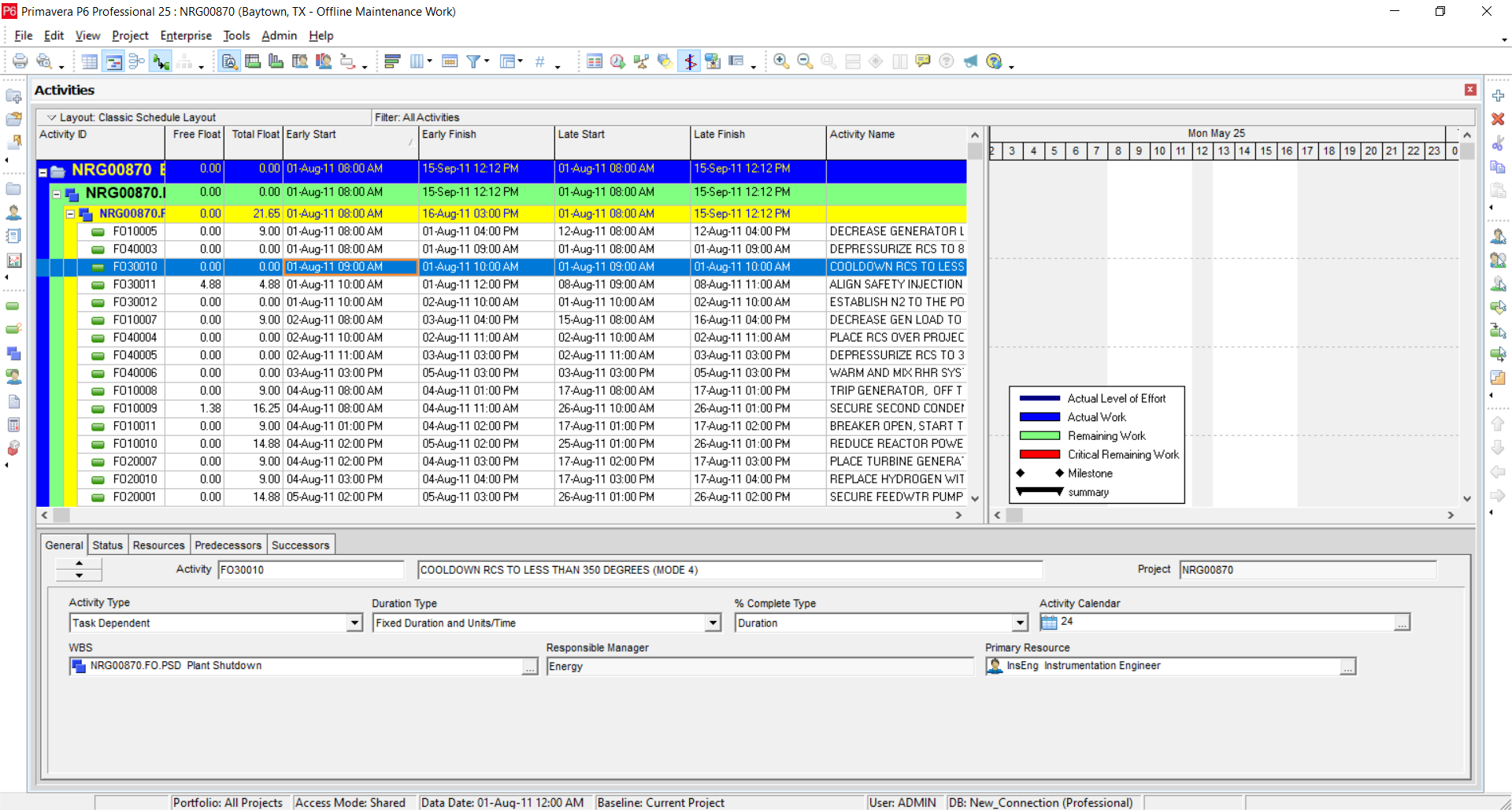Open the Timescale settings icon

(x=450, y=61)
